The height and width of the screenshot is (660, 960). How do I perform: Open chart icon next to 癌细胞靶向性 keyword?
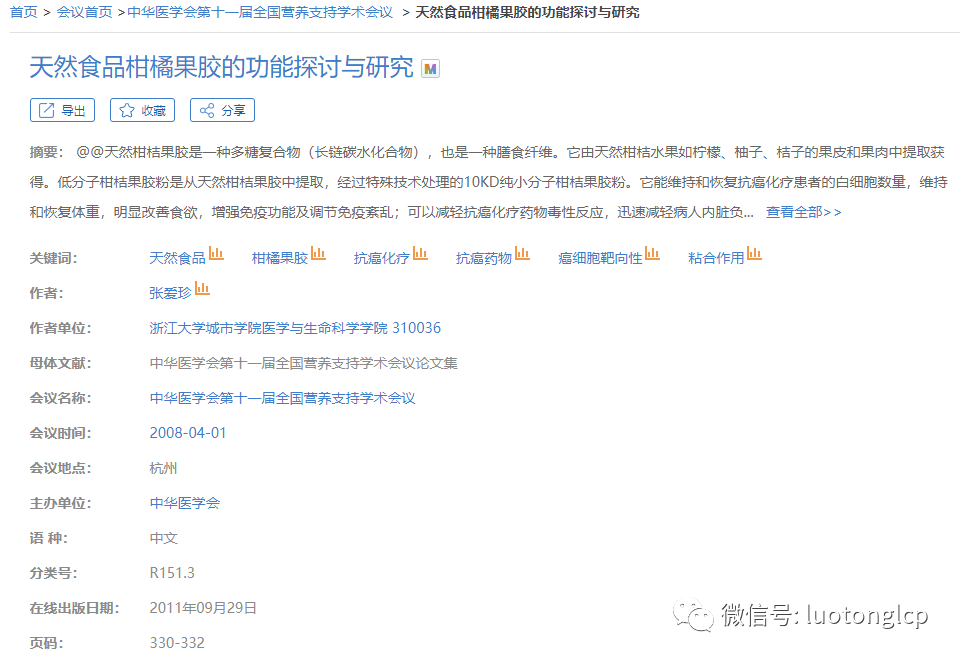653,253
